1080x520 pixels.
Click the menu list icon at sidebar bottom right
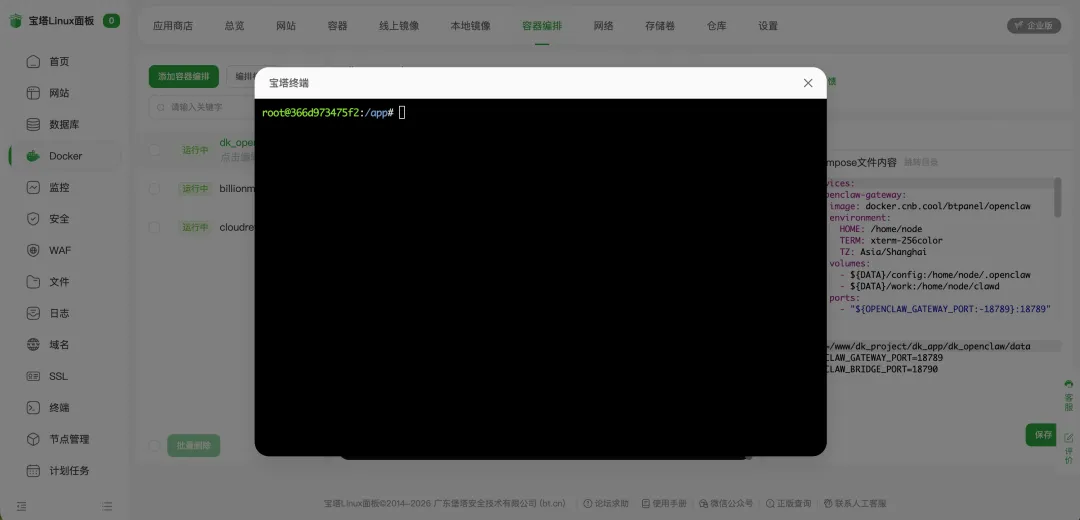107,506
